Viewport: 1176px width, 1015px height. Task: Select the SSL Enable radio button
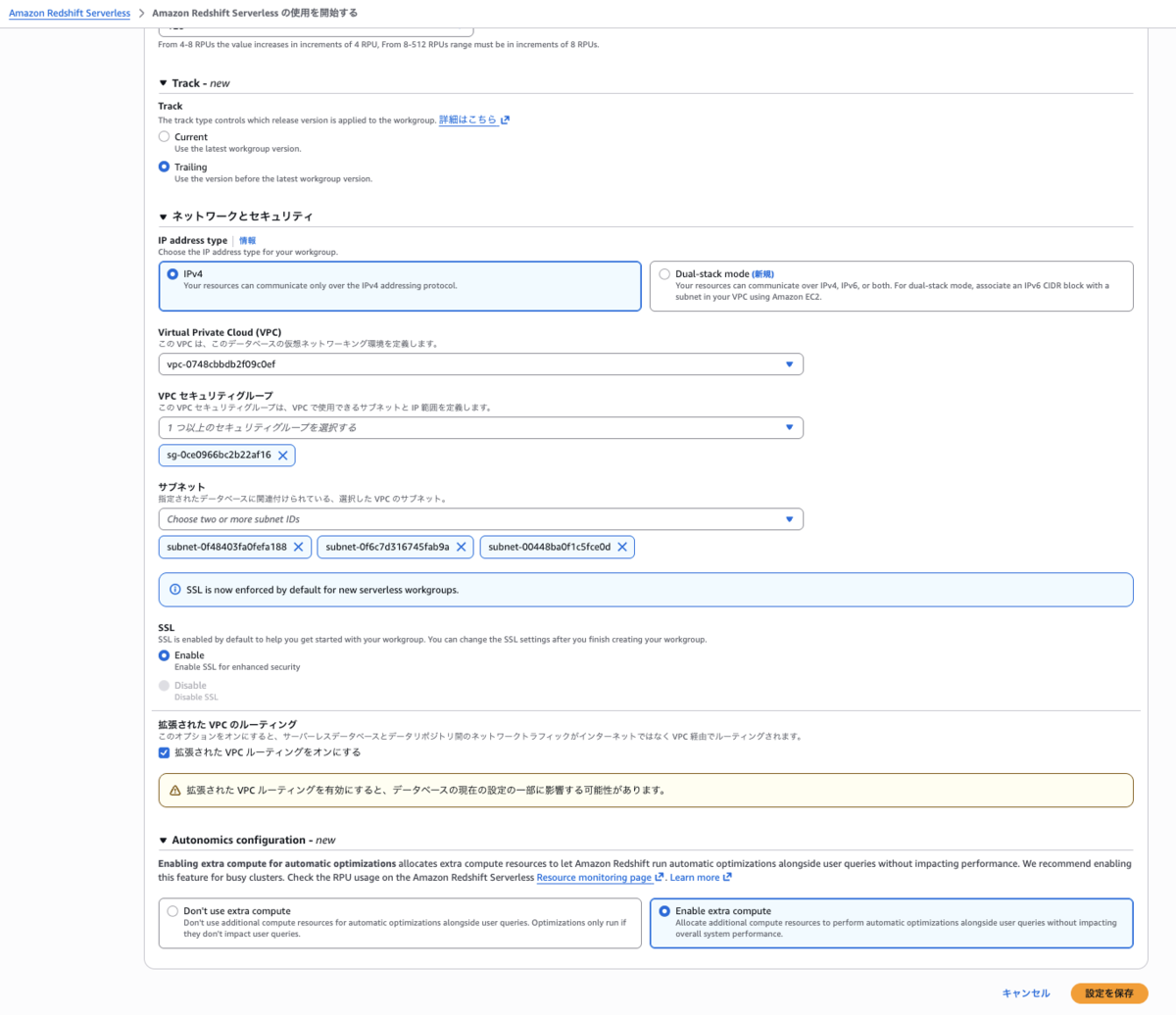[164, 655]
